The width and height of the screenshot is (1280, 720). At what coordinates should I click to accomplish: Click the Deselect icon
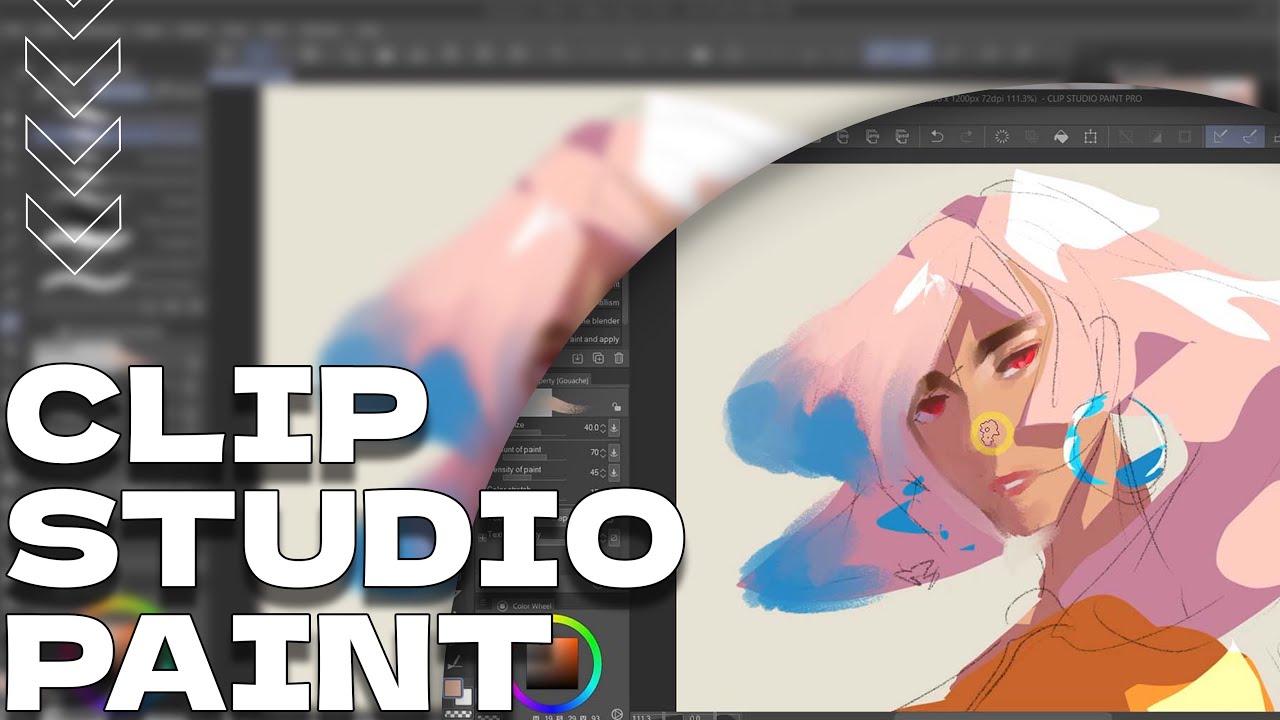(x=1126, y=137)
